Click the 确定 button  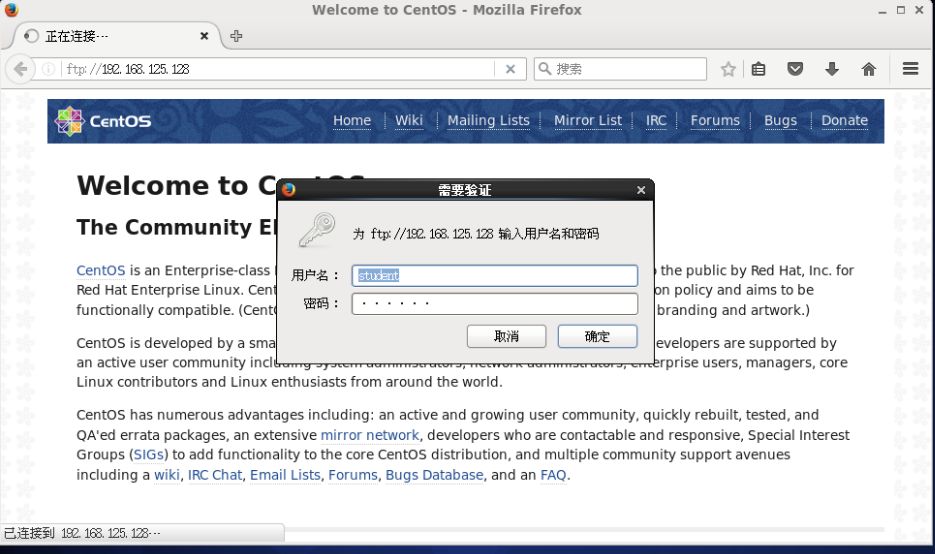click(597, 336)
